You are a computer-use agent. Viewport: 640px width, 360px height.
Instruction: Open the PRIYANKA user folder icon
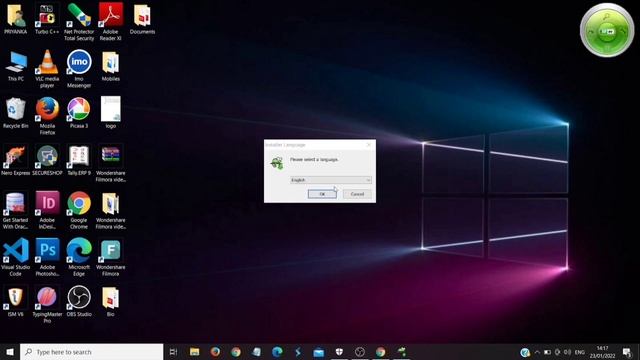click(x=16, y=19)
